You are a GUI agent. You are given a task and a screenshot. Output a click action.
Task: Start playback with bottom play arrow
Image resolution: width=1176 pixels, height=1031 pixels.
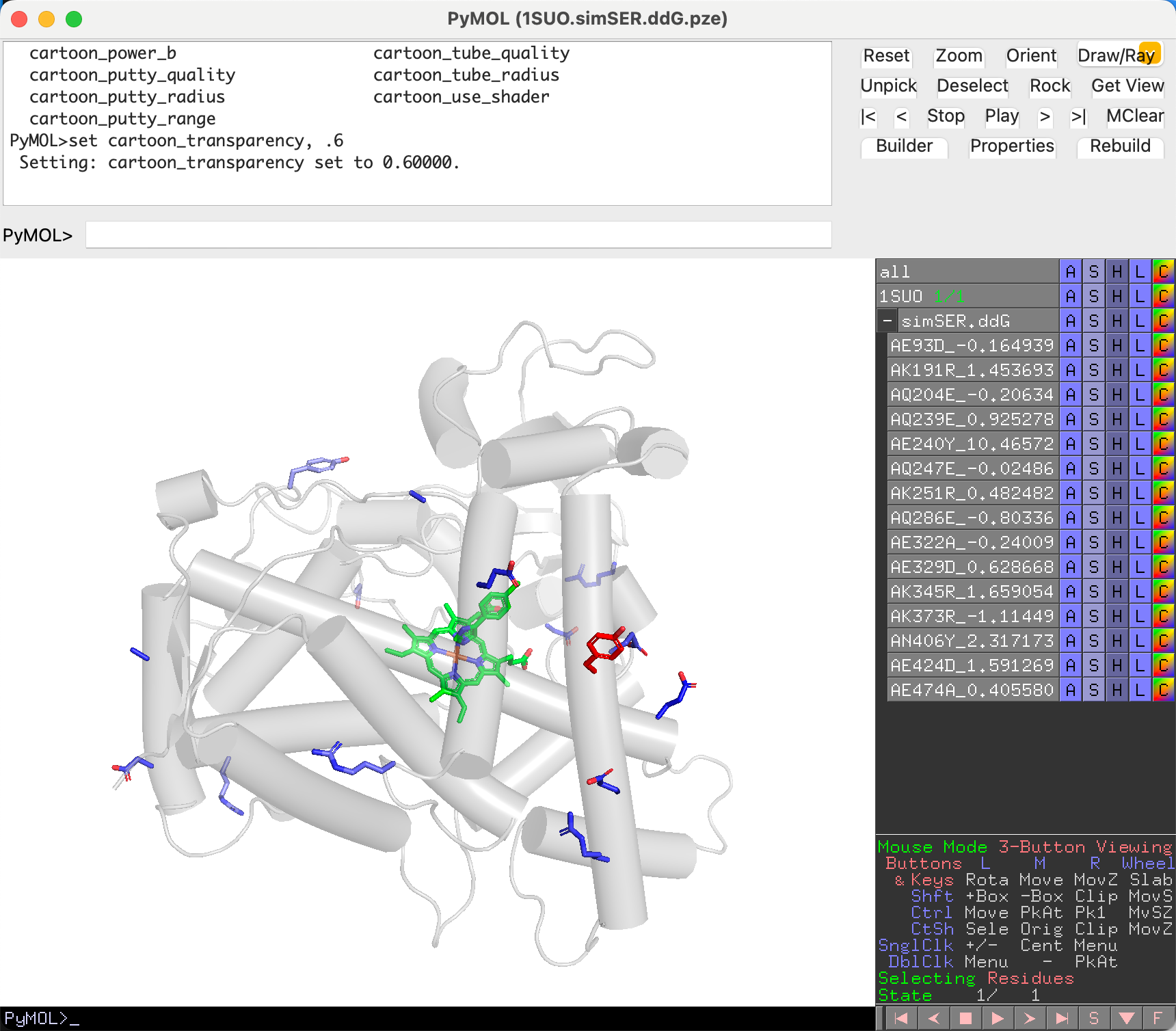point(998,1018)
